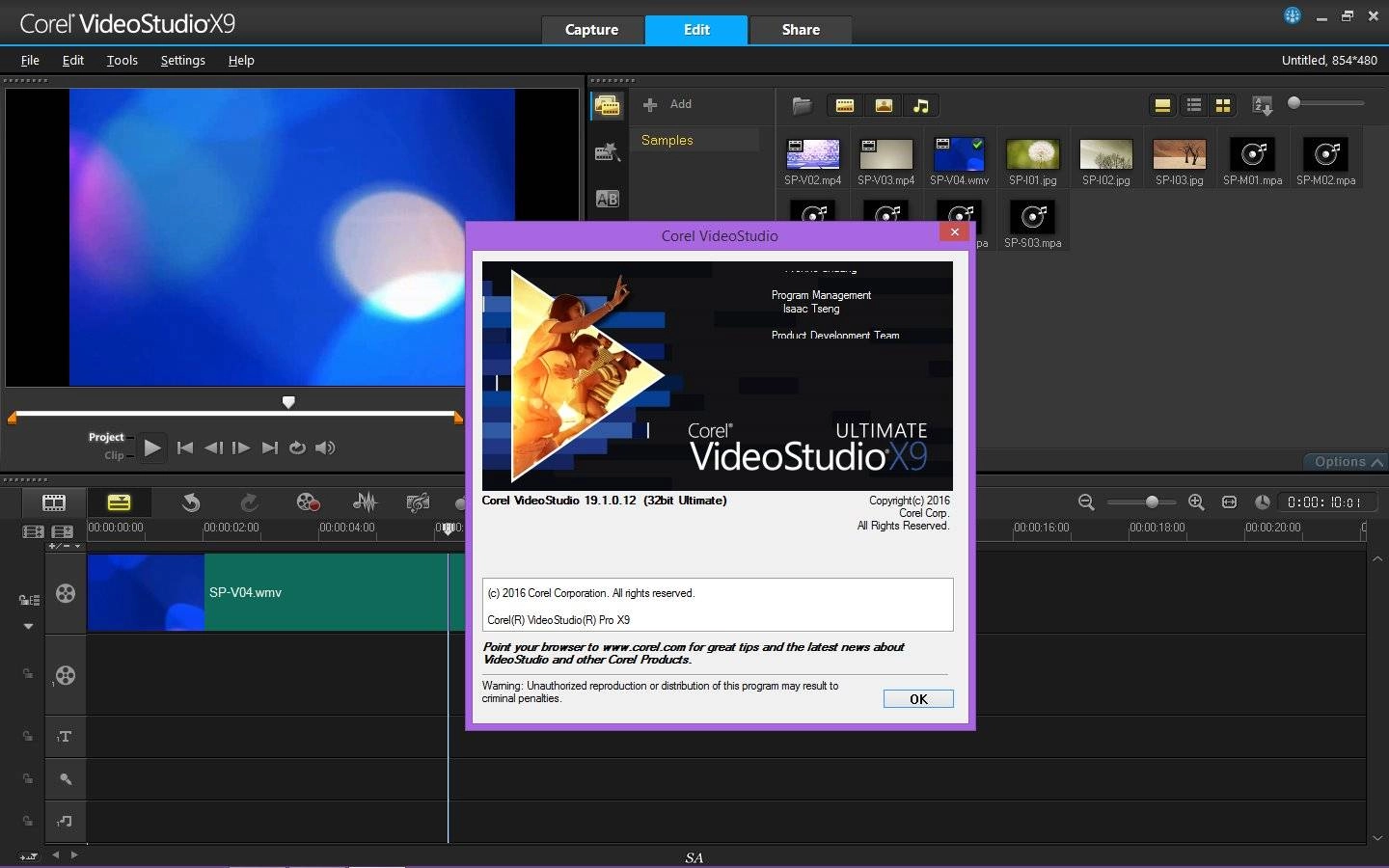Zoom in the timeline
The height and width of the screenshot is (868, 1389).
[x=1196, y=502]
